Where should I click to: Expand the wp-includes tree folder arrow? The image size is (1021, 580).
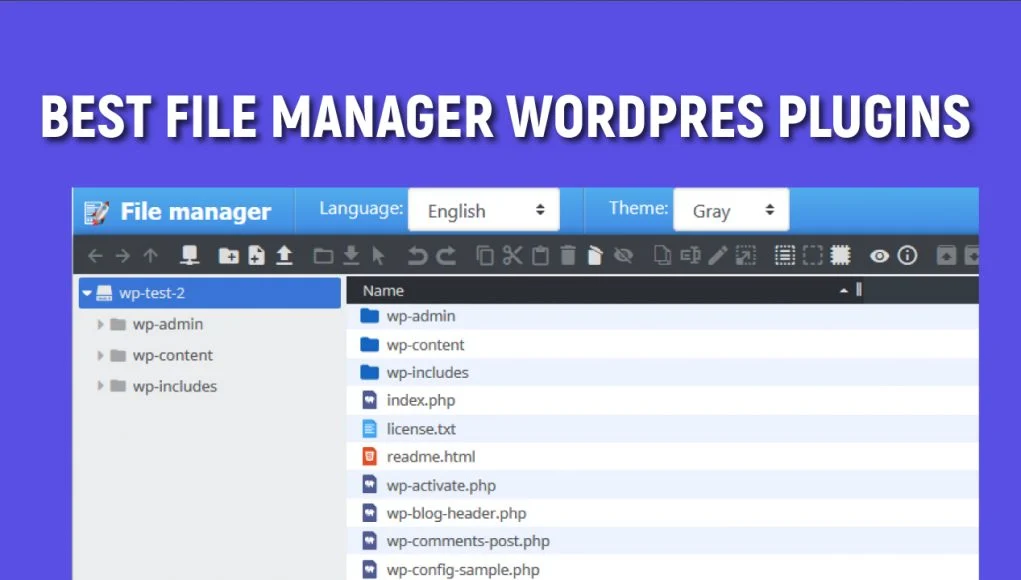tap(100, 386)
